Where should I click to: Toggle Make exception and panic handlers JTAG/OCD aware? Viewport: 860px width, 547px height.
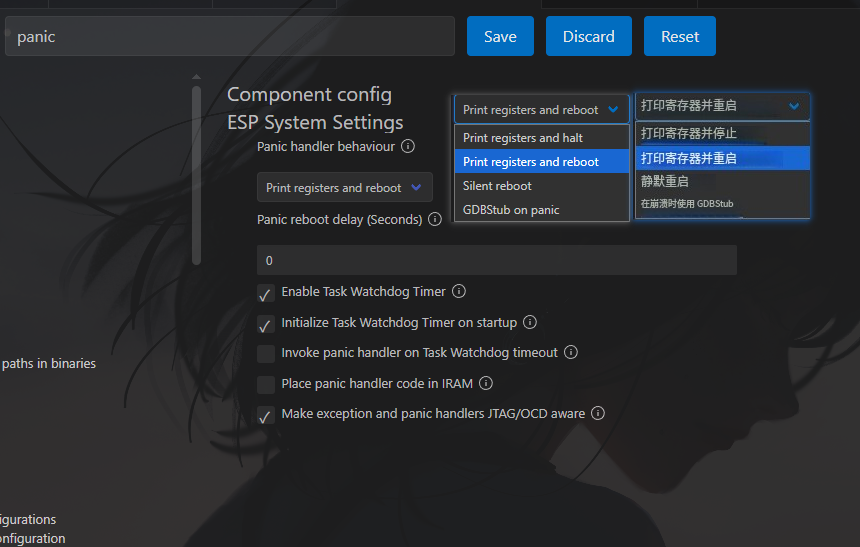click(266, 415)
